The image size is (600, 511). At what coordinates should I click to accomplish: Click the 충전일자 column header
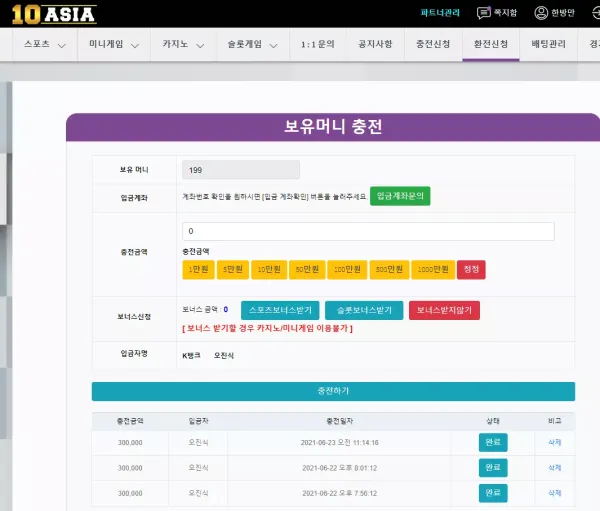pos(339,421)
